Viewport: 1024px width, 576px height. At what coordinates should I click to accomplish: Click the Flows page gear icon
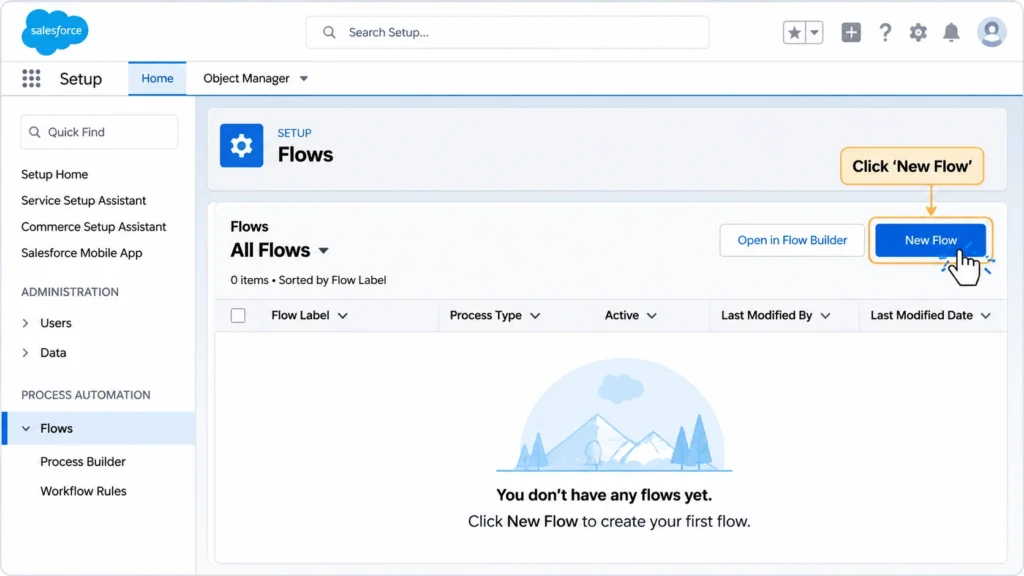(242, 146)
